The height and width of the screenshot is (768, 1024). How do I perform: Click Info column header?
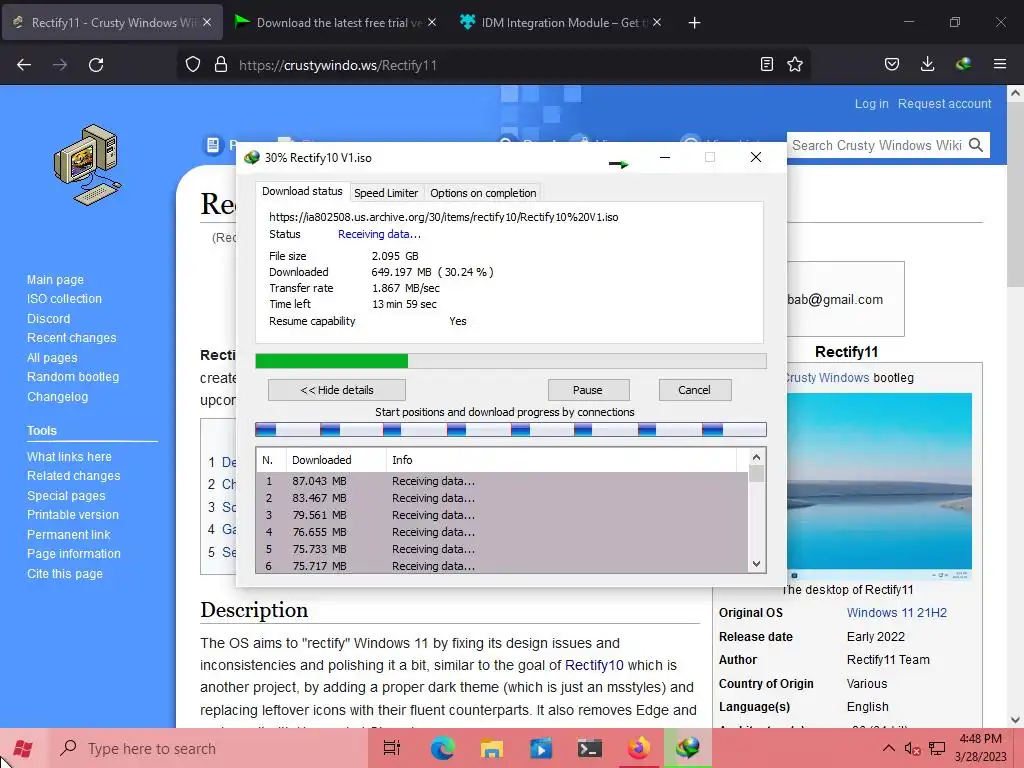tap(561, 460)
